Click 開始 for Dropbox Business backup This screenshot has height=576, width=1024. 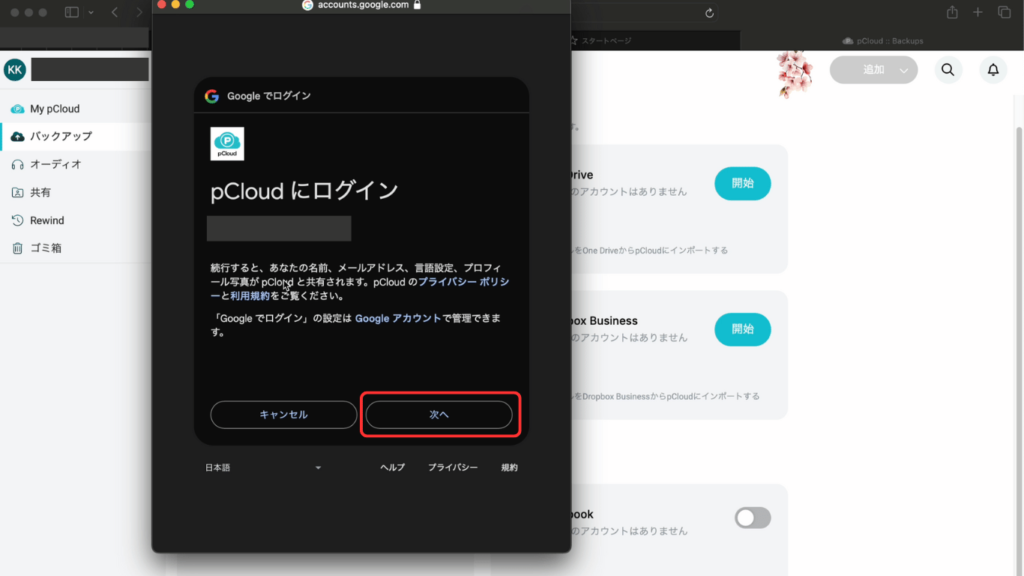[x=743, y=329]
